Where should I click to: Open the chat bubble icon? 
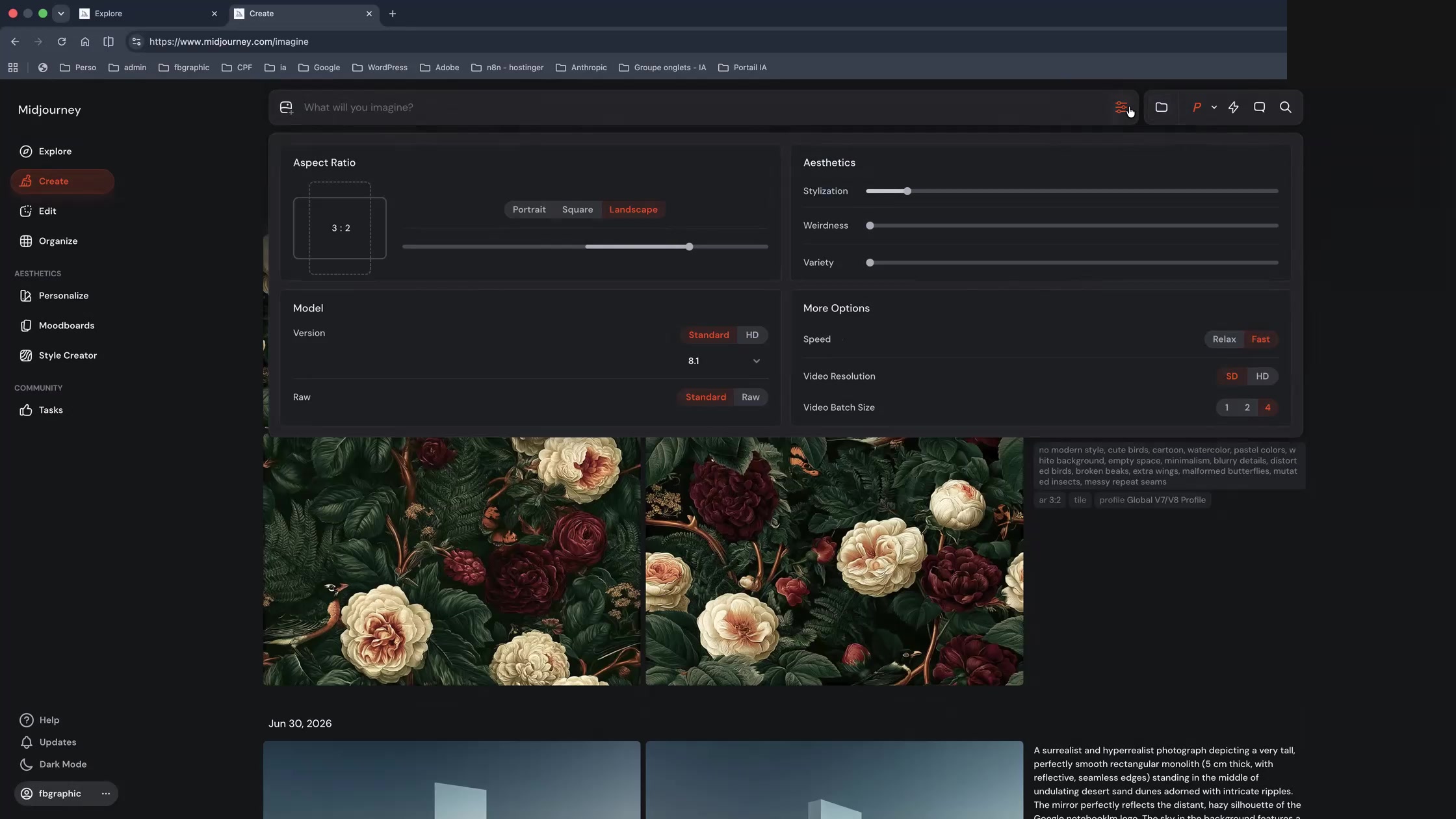coord(1259,107)
